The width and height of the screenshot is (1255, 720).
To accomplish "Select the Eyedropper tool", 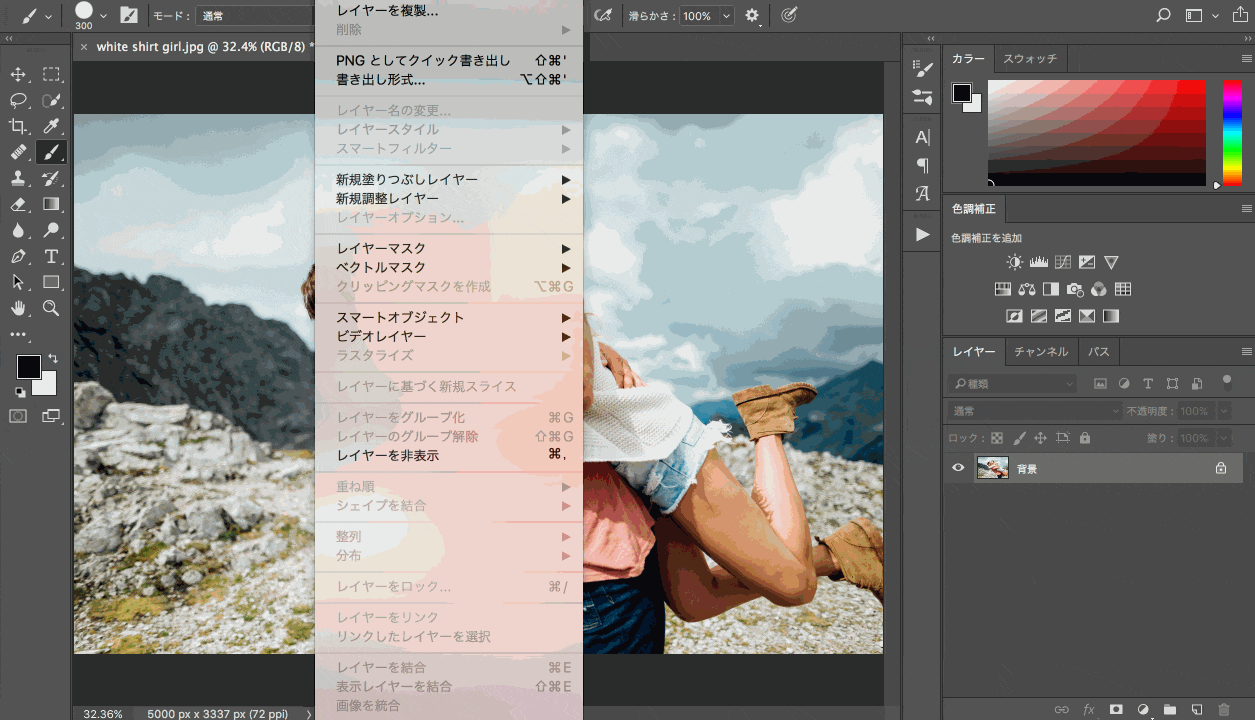I will 51,126.
